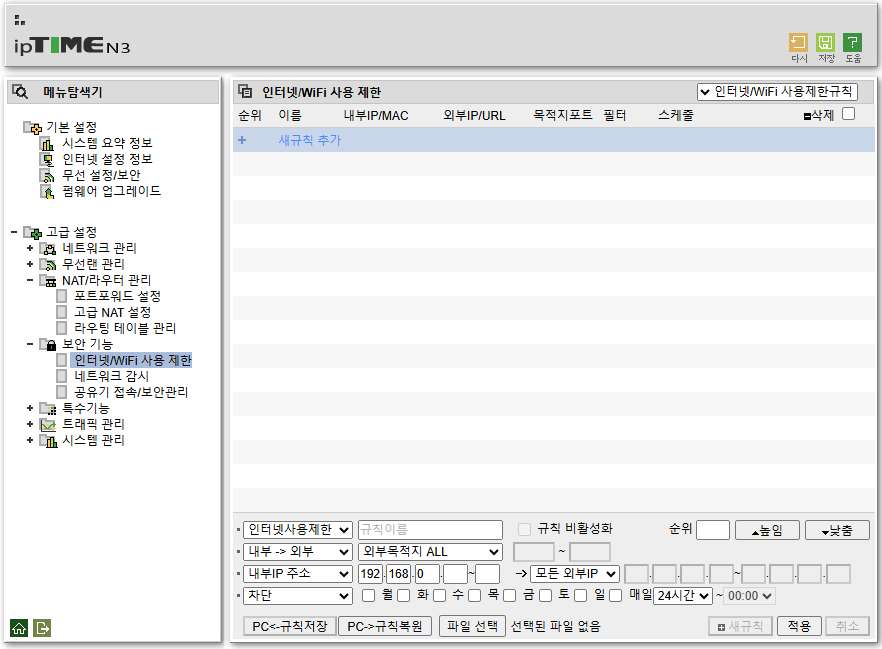This screenshot has width=882, height=649.
Task: Check the 수 day checkbox
Action: click(439, 595)
